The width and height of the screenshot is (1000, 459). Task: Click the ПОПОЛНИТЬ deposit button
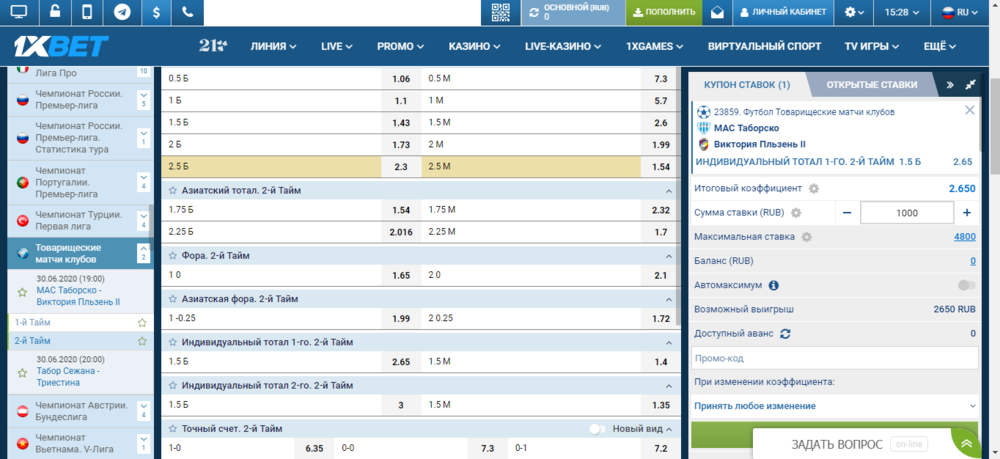(664, 12)
